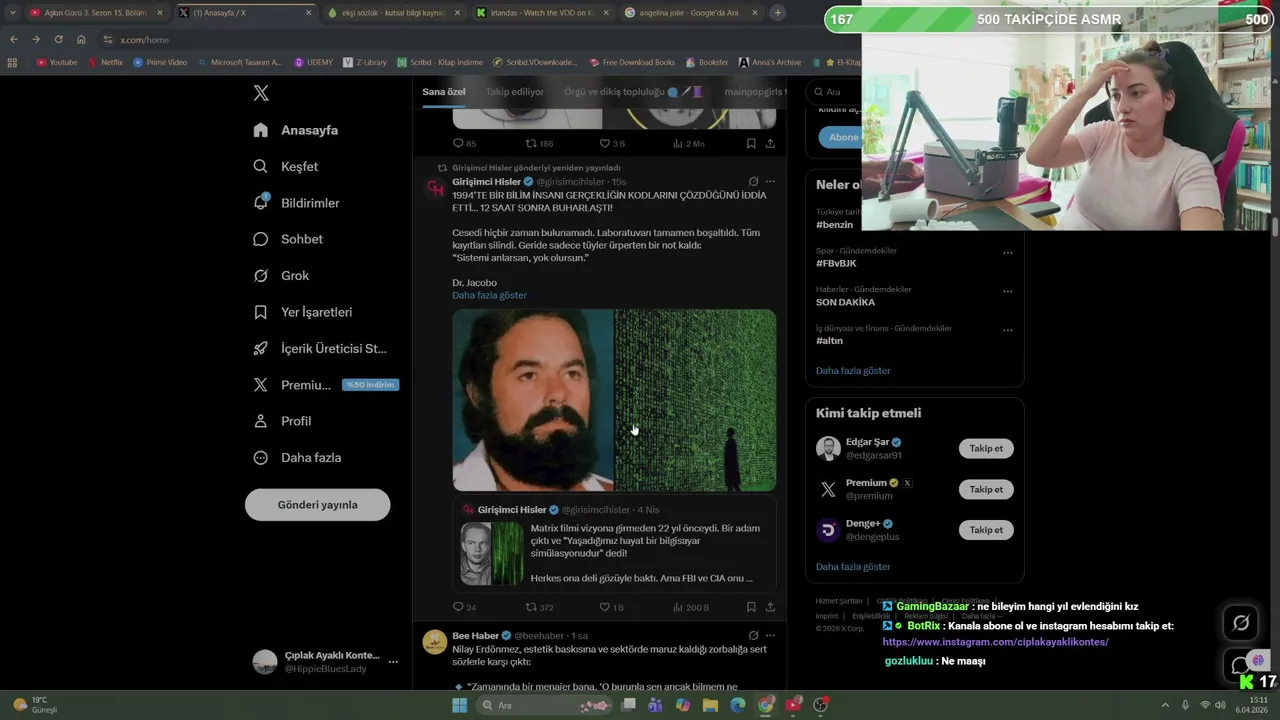Reply to the post with 24 comments
The image size is (1280, 720).
coord(464,607)
